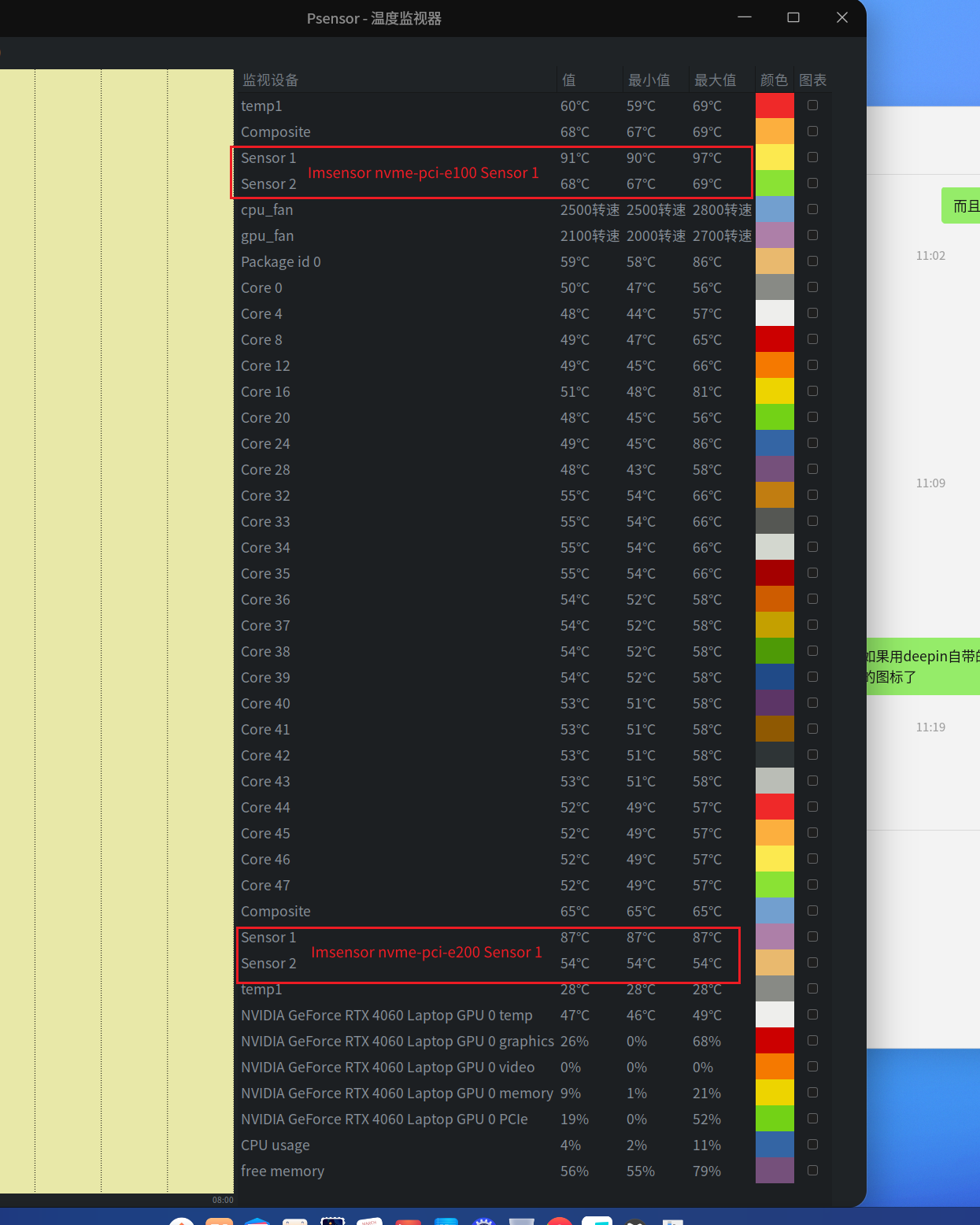Enable the Core 16 graph checkbox
980x1225 pixels.
click(x=812, y=391)
